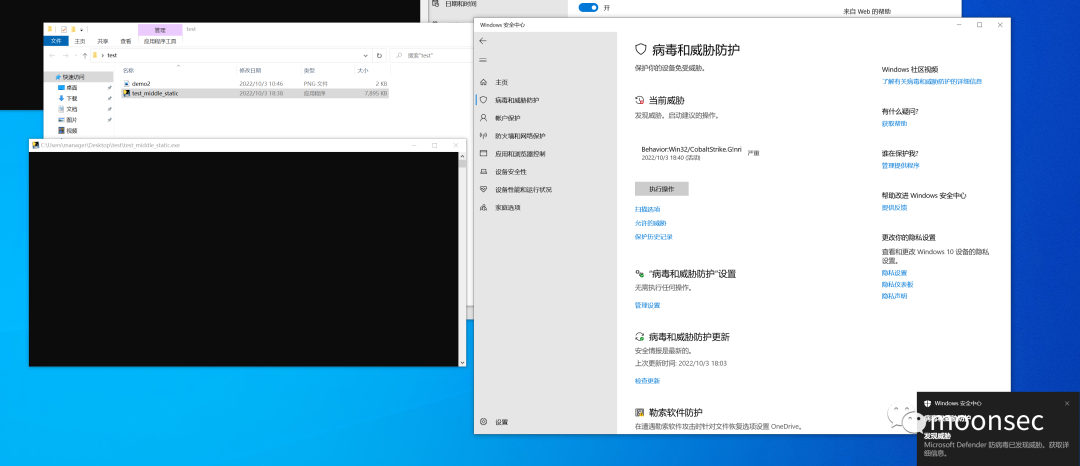Click new folder icon in Explorer quick toolbar
The width and height of the screenshot is (1080, 466).
[x=73, y=30]
